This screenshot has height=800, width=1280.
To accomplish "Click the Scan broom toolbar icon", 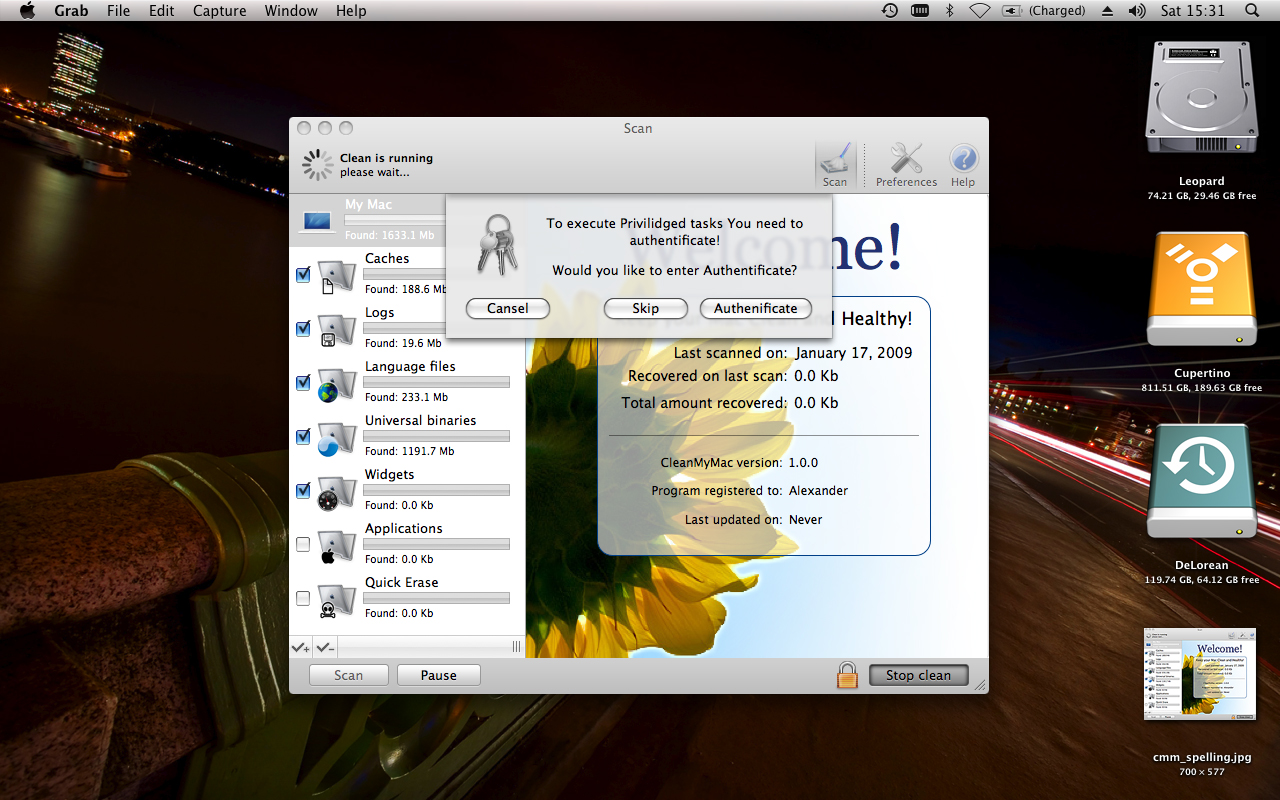I will pos(835,164).
